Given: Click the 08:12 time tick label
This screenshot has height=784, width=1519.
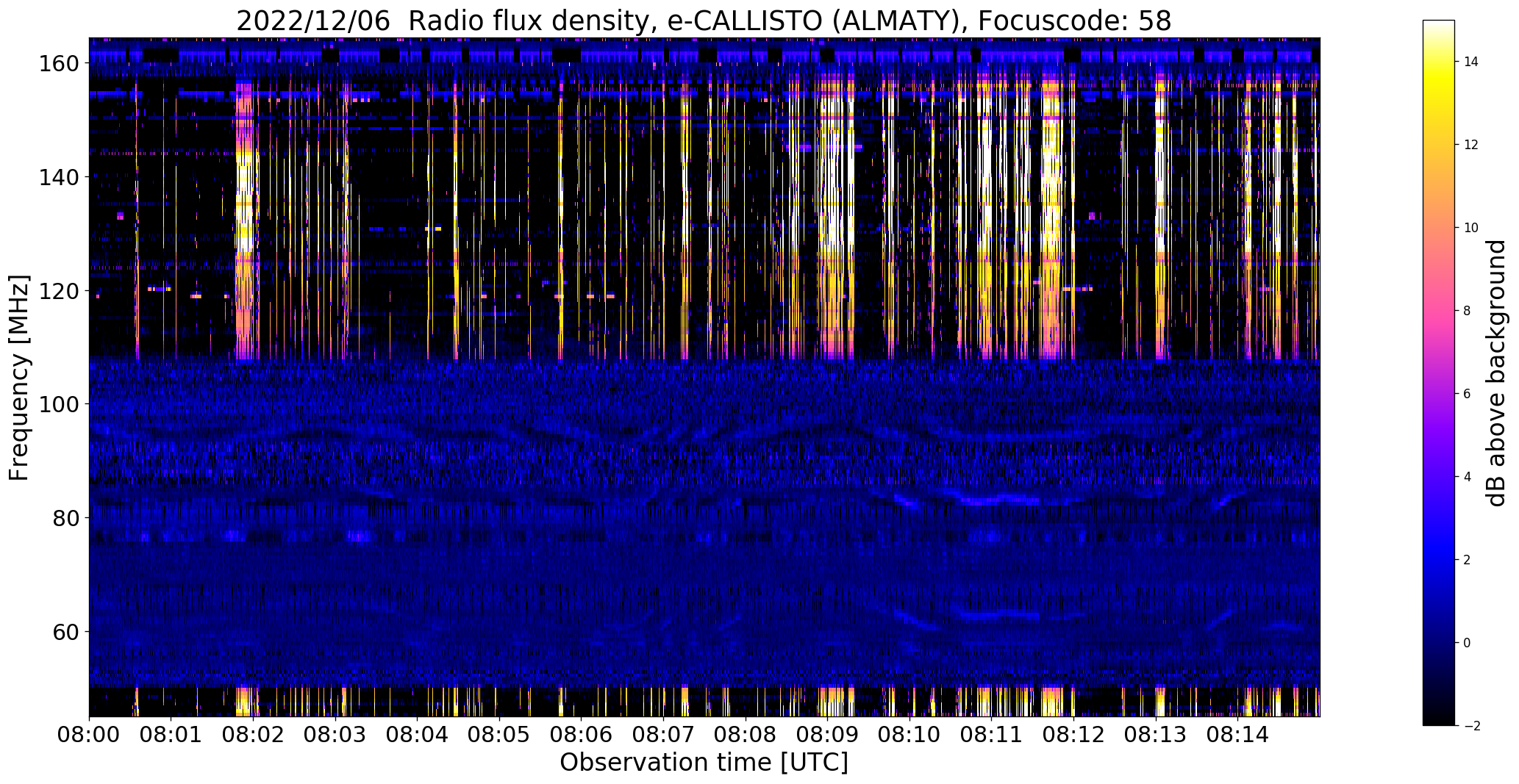Looking at the screenshot, I should click(1073, 734).
